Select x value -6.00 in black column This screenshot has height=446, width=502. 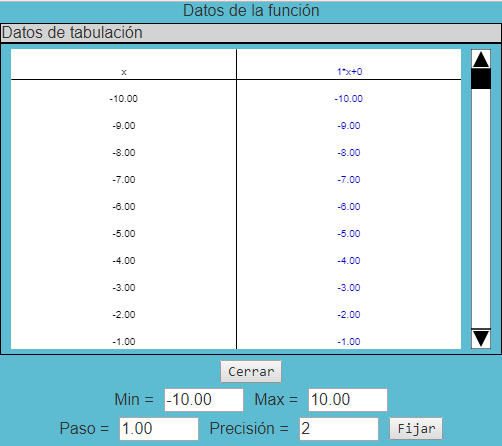pyautogui.click(x=124, y=207)
